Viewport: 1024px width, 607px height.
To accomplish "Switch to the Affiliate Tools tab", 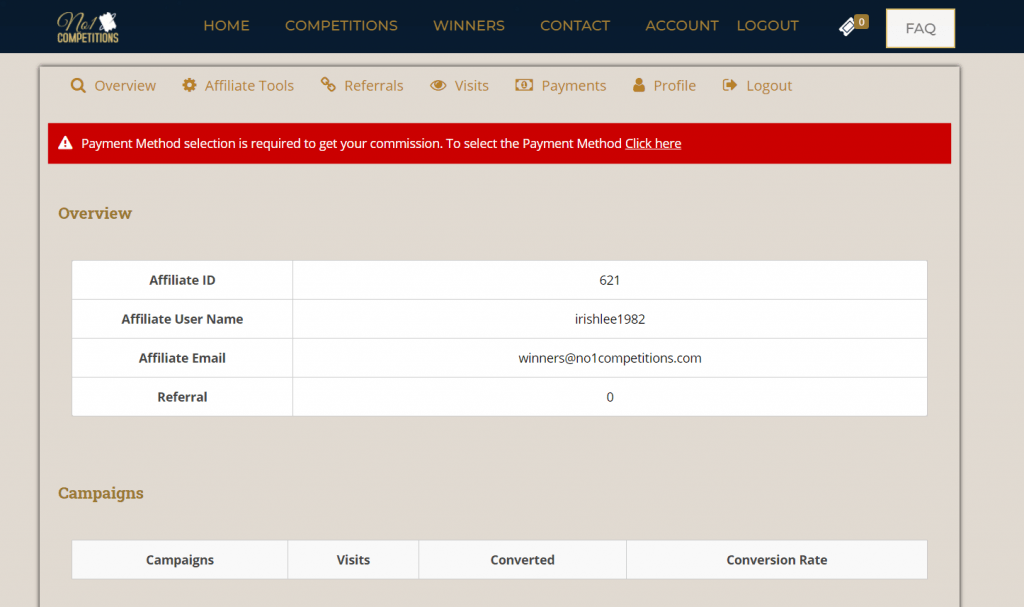I will 249,86.
